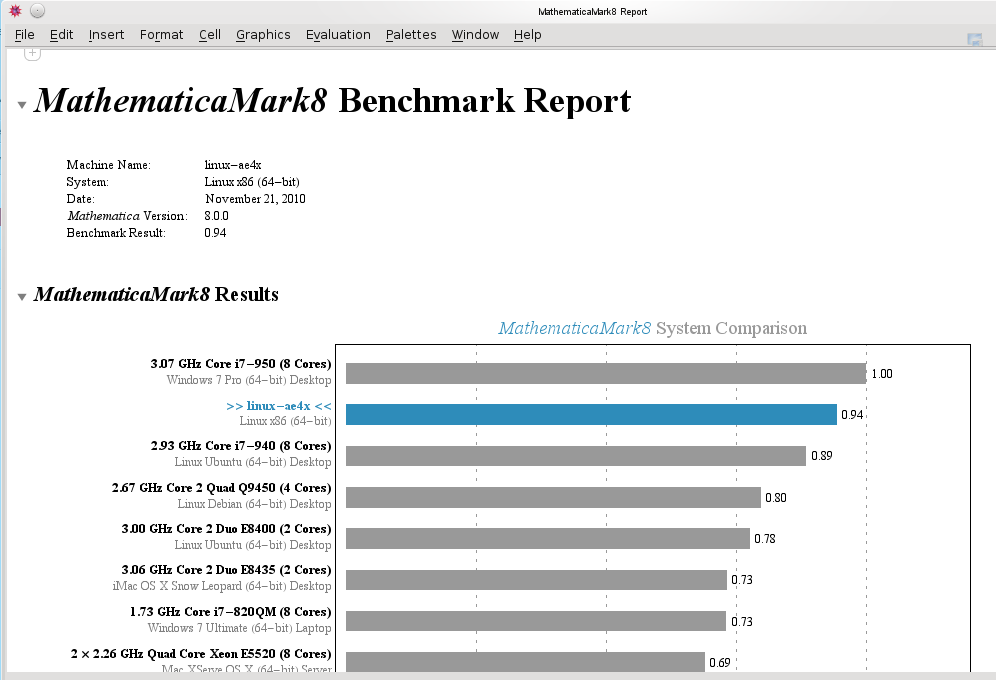Click the date November 21, 2010
This screenshot has height=680, width=996.
coord(255,199)
